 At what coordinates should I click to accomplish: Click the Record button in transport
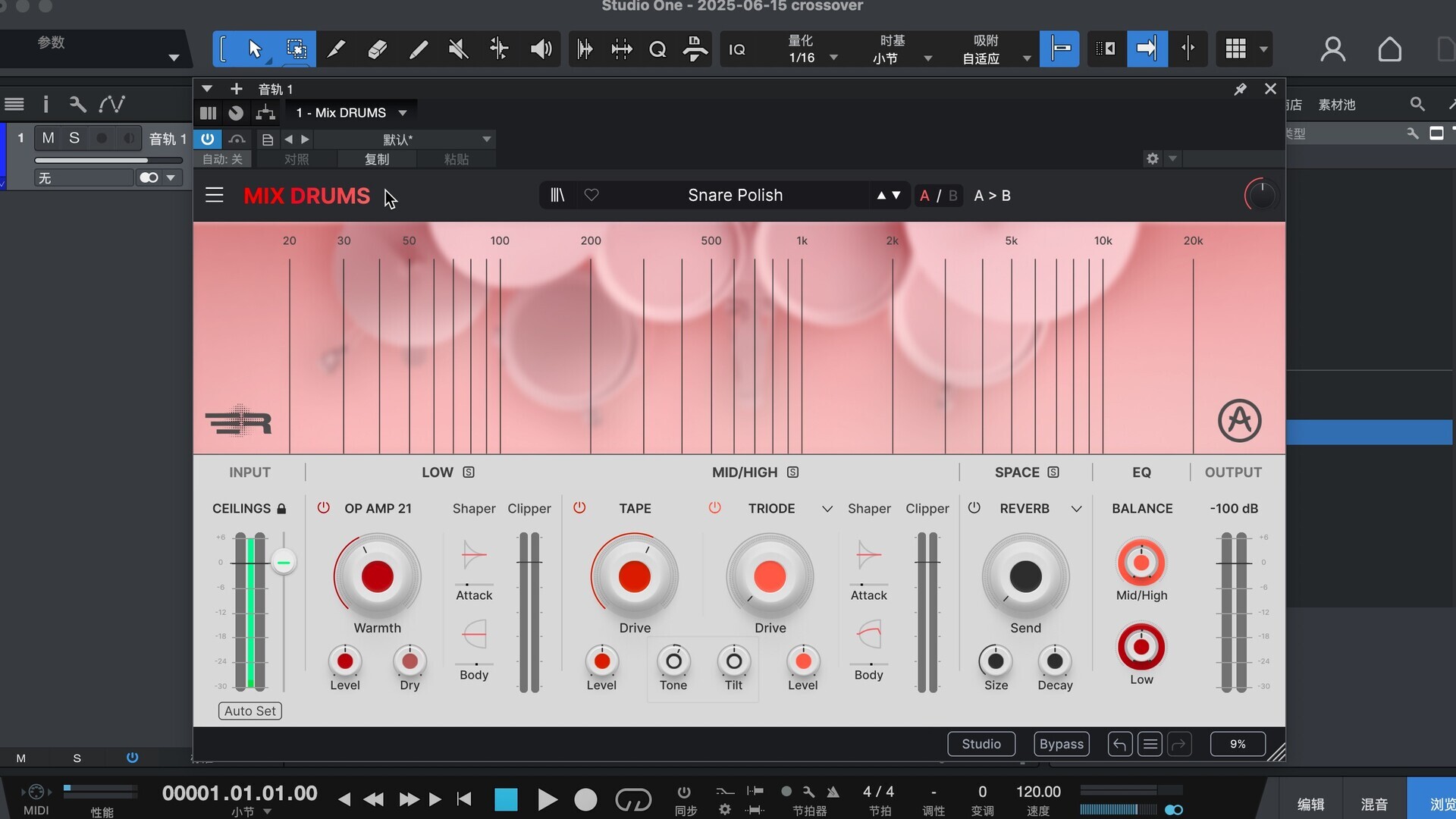click(x=585, y=799)
